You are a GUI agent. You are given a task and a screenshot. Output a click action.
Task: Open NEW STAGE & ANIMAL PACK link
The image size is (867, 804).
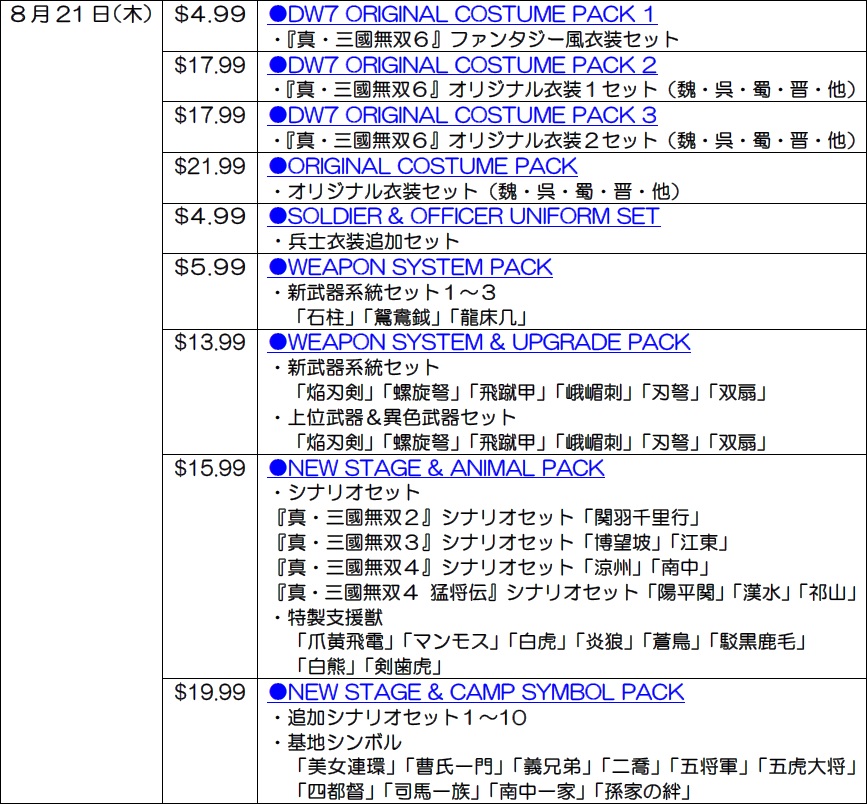tap(436, 468)
